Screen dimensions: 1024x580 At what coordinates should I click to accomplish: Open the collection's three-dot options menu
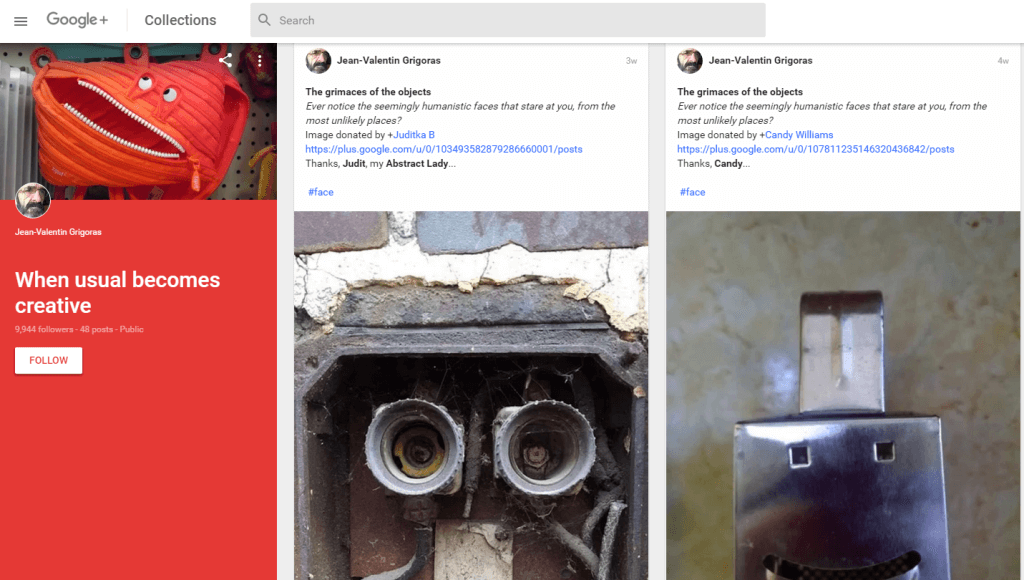click(x=259, y=61)
